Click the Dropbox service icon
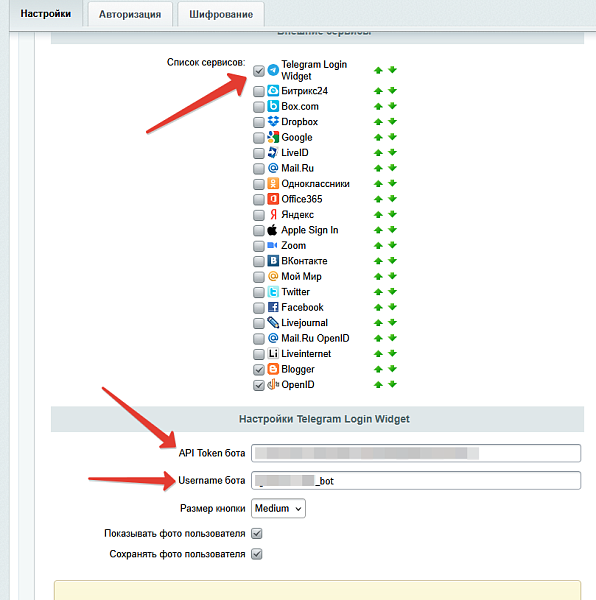596x600 pixels. click(273, 121)
